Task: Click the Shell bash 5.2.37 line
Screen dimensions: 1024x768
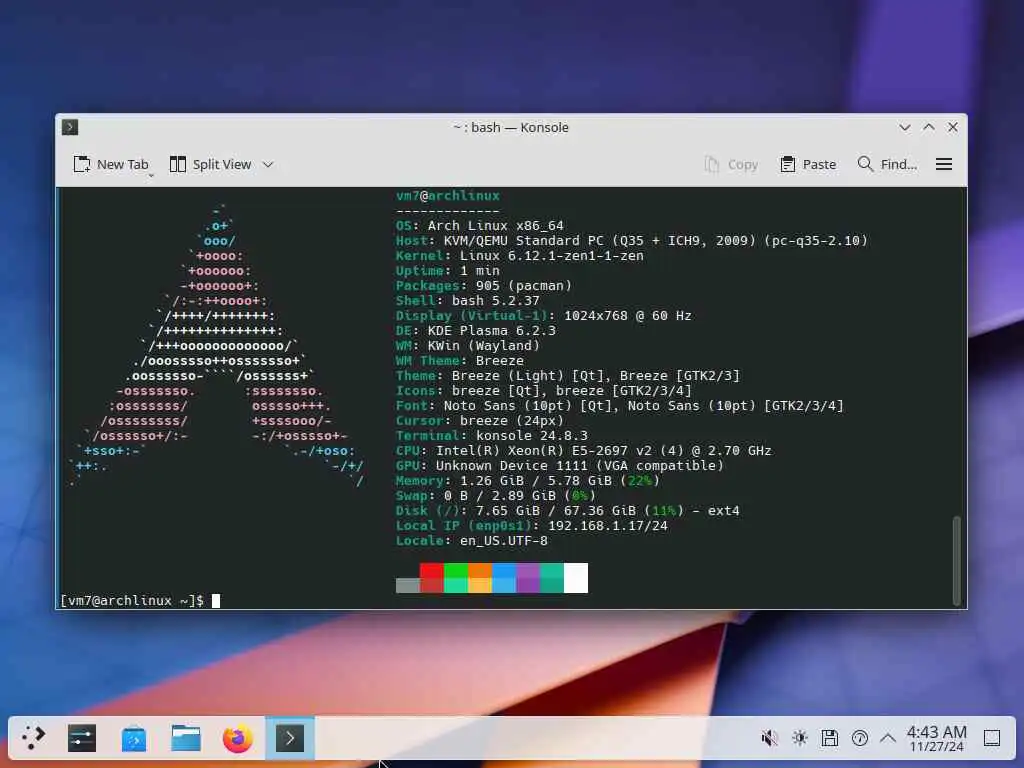Action: click(468, 300)
